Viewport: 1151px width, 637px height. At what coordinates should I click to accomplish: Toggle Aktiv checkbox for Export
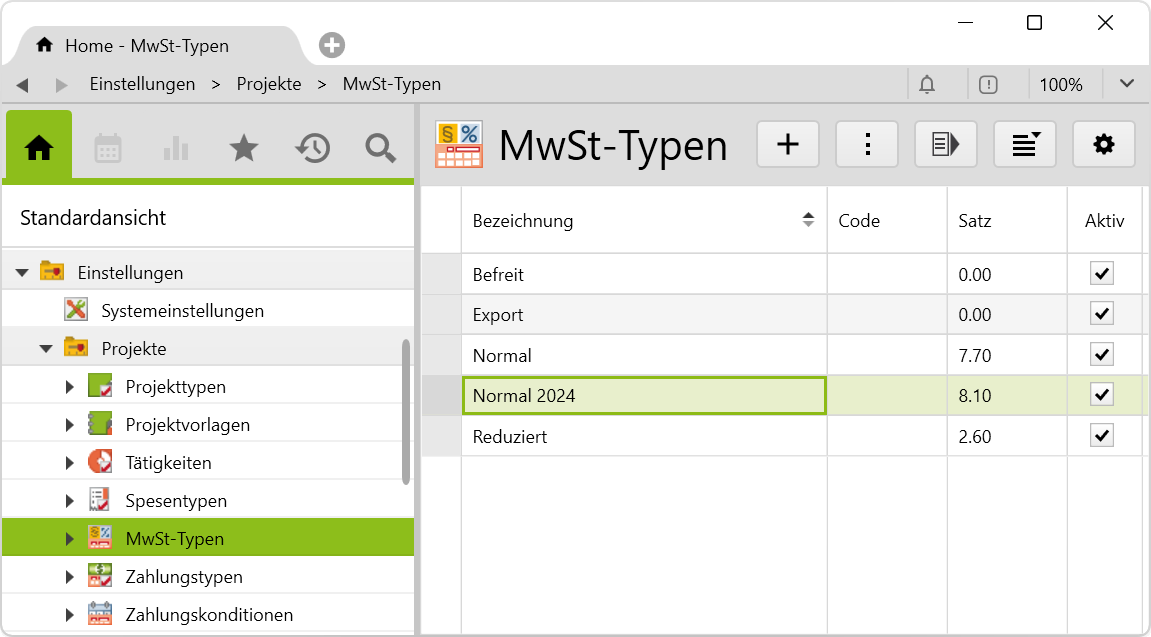[x=1102, y=313]
